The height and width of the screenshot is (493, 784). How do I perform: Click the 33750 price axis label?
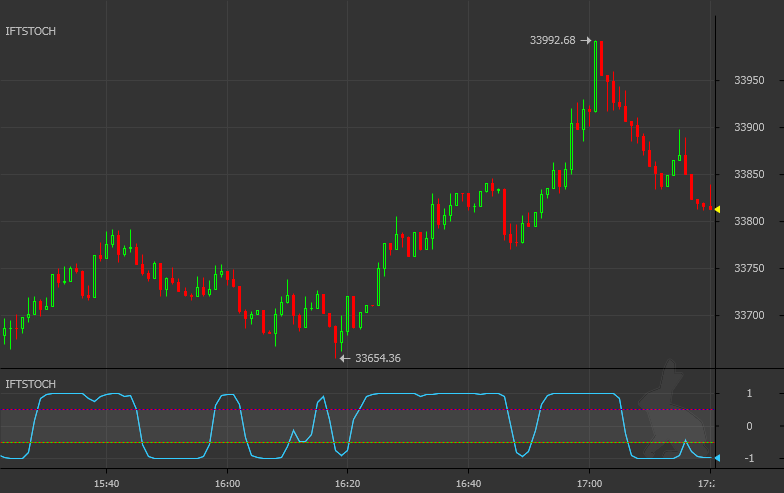749,268
